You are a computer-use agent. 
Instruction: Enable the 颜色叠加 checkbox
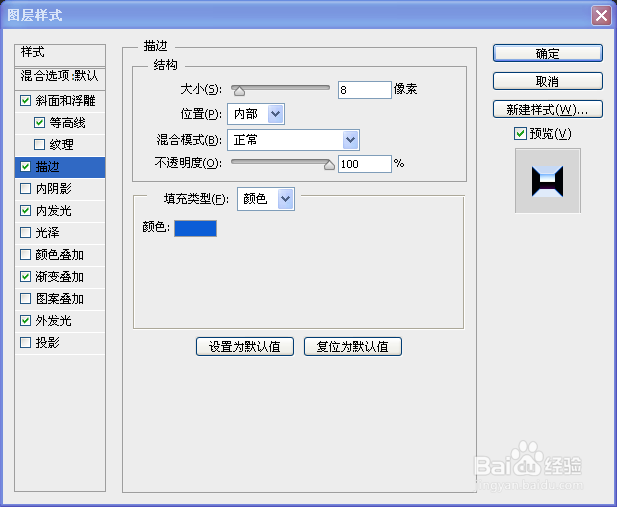[x=26, y=255]
